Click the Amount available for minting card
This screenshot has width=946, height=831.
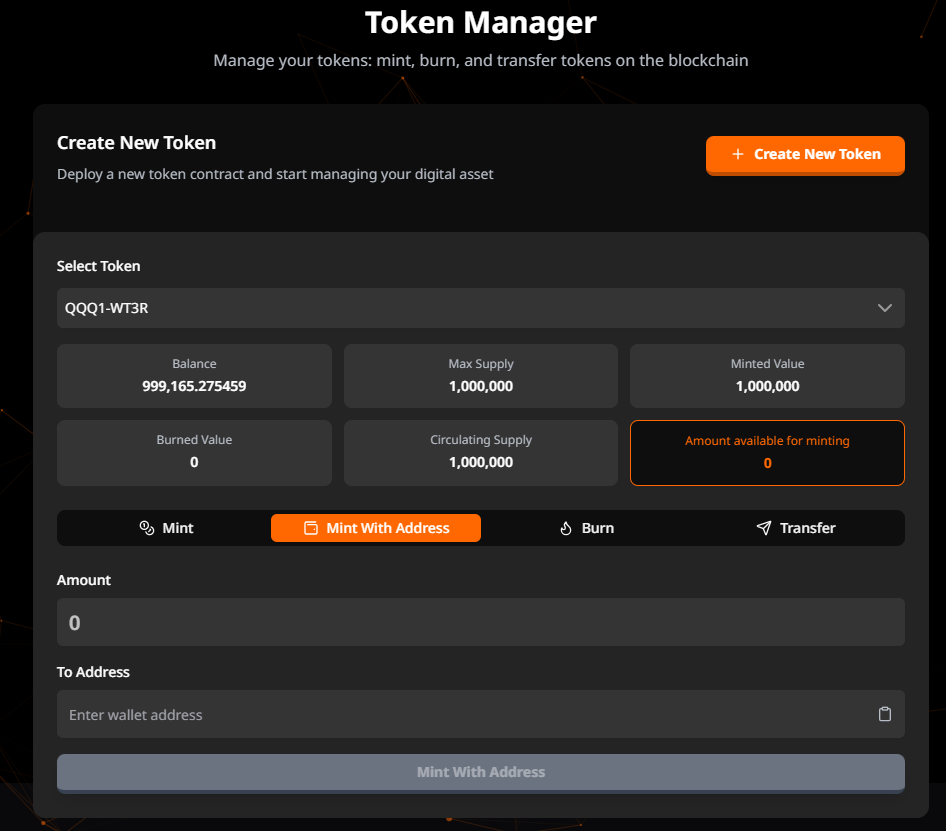point(767,453)
